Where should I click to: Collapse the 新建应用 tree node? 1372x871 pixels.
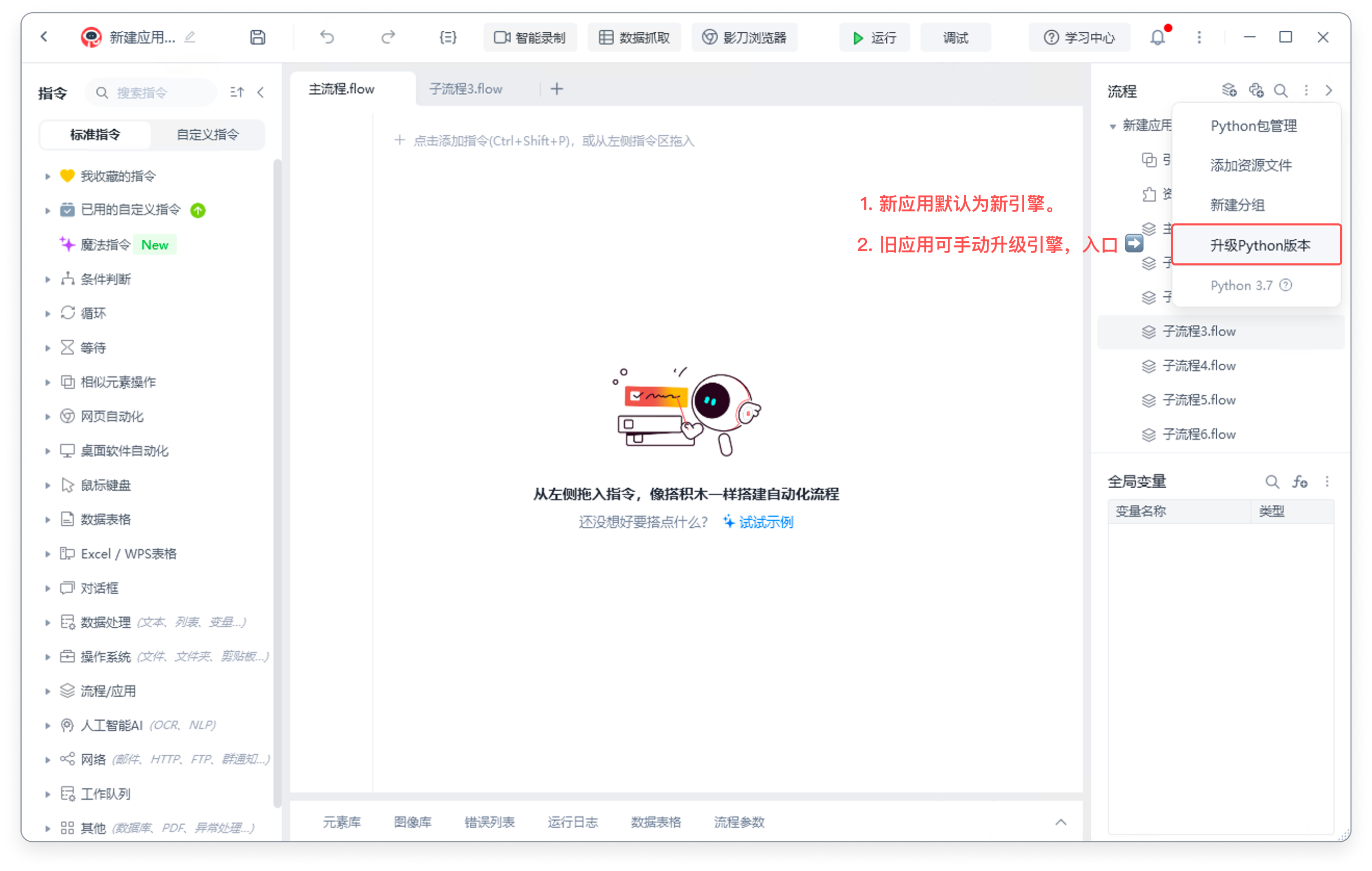point(1112,126)
